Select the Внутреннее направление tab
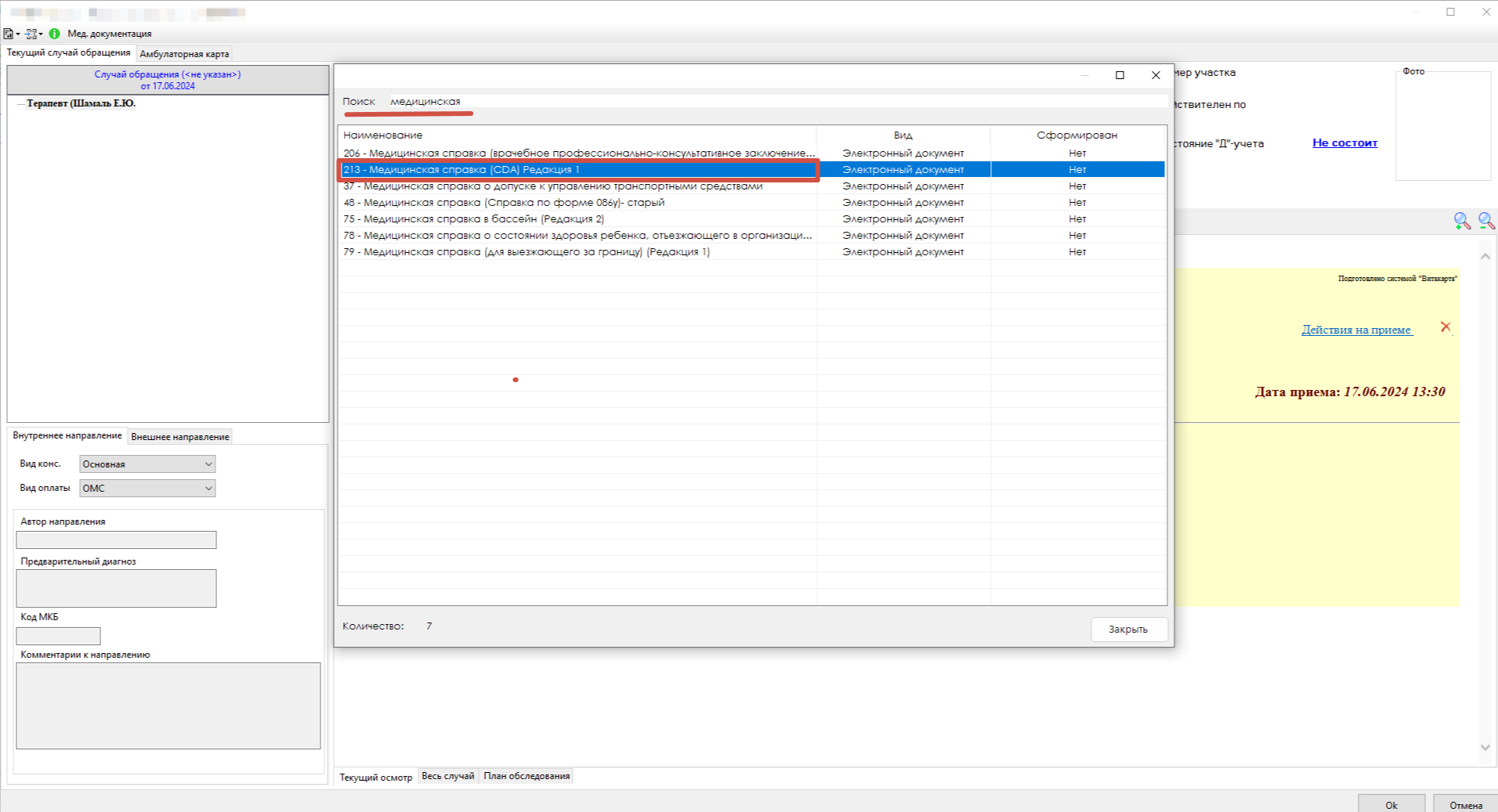The width and height of the screenshot is (1498, 812). [67, 435]
